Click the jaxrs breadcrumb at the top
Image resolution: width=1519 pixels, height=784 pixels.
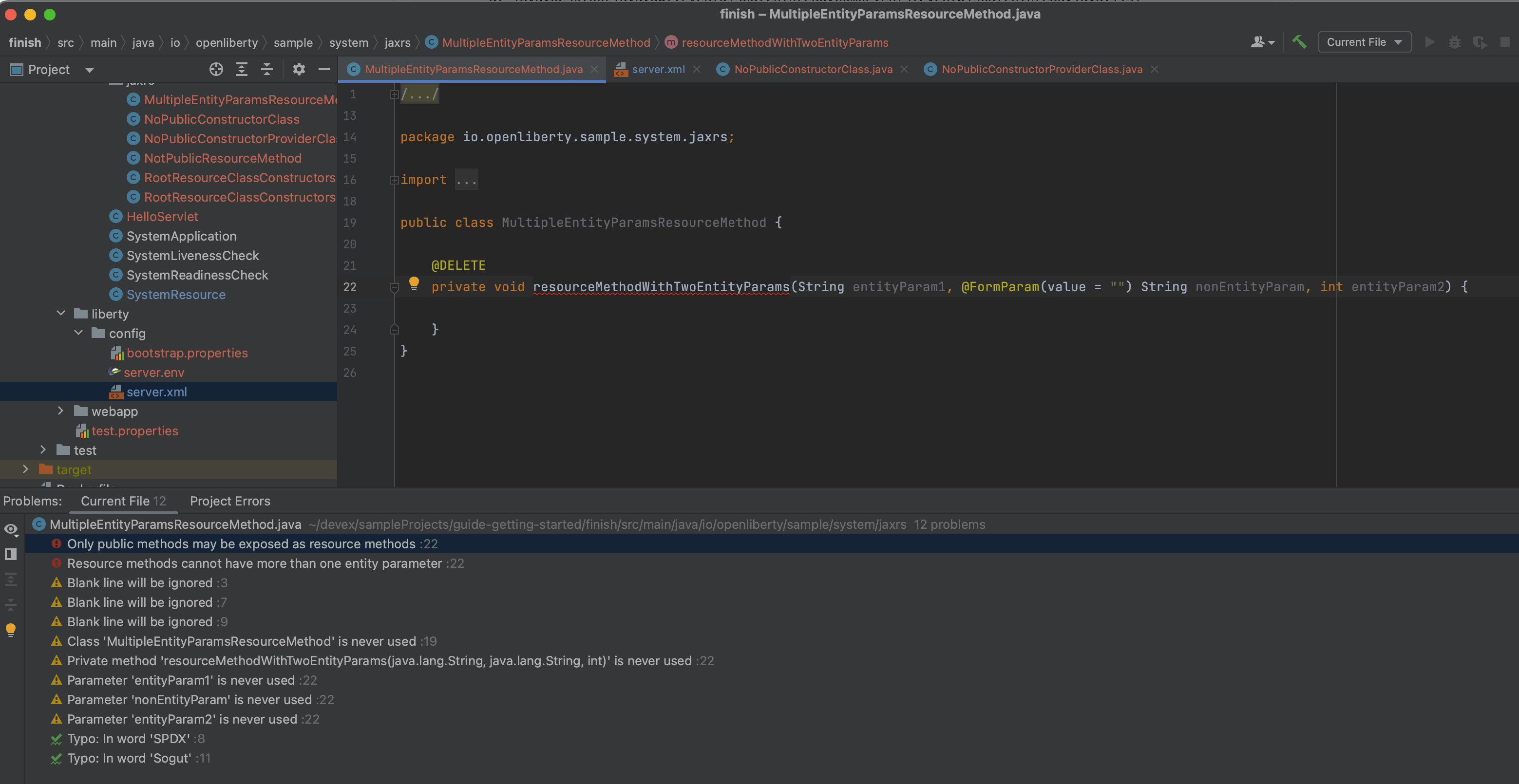tap(397, 42)
